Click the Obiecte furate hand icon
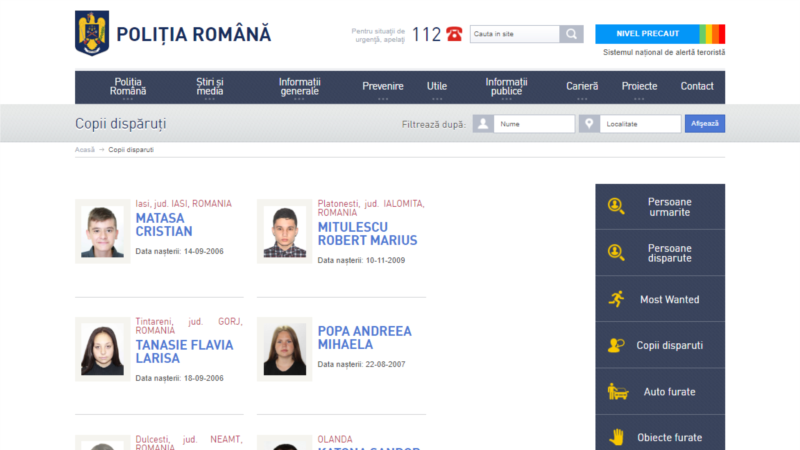The width and height of the screenshot is (800, 450). (x=616, y=437)
